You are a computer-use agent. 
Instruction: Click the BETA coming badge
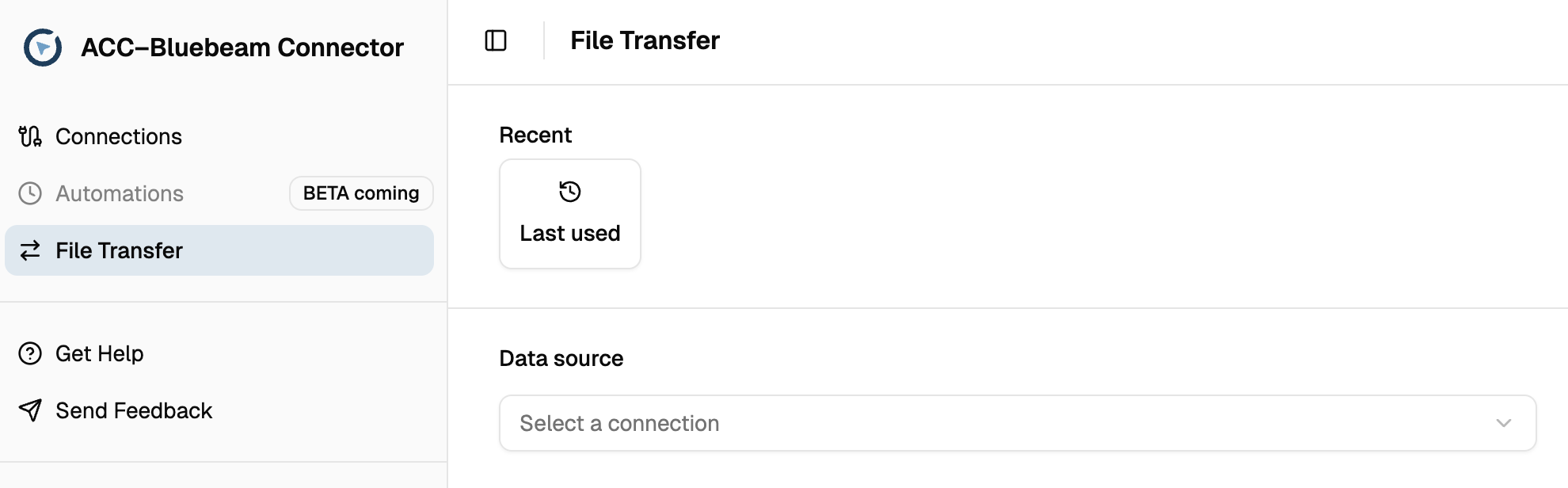[x=361, y=193]
